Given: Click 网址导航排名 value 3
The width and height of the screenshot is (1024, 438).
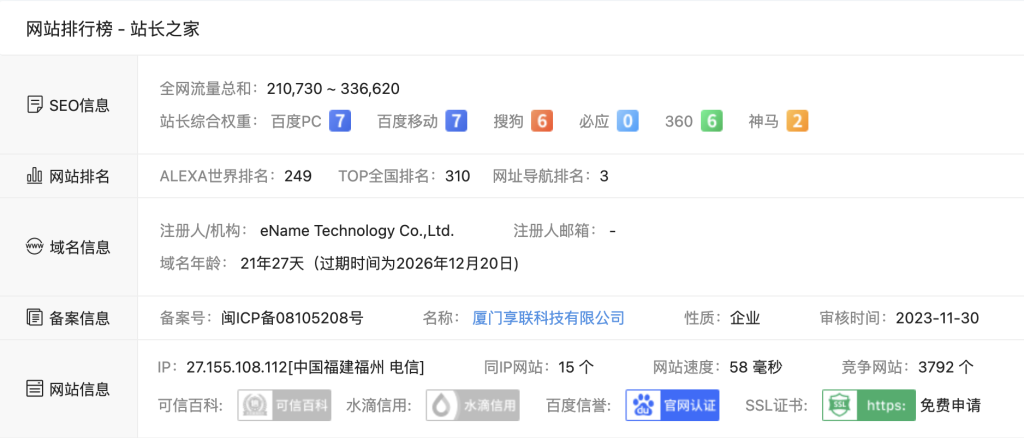Looking at the screenshot, I should pos(604,176).
